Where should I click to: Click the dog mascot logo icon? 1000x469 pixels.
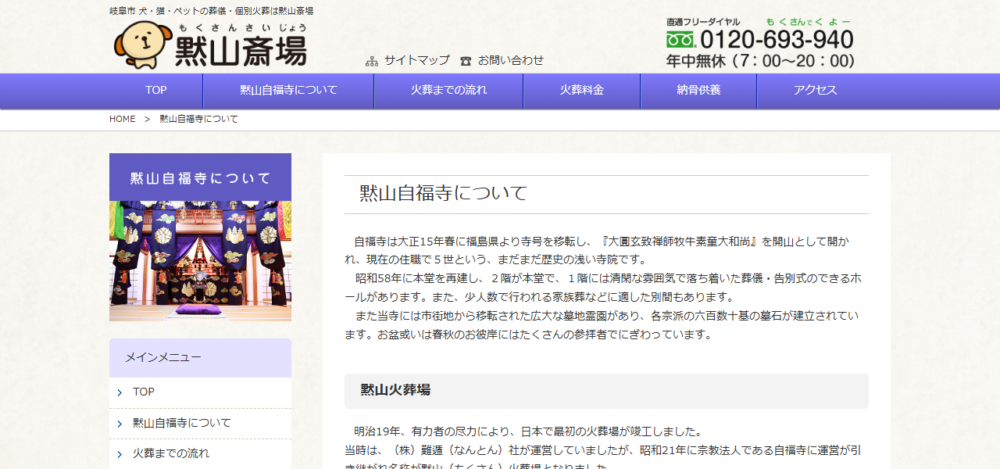pos(143,45)
